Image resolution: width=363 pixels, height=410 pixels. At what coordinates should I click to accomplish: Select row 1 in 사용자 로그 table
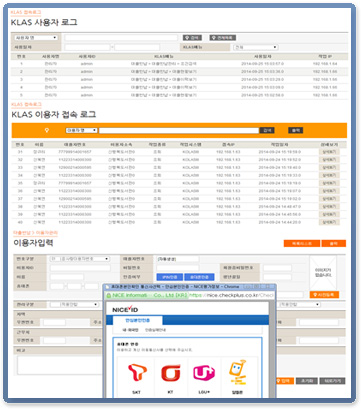tap(179, 64)
